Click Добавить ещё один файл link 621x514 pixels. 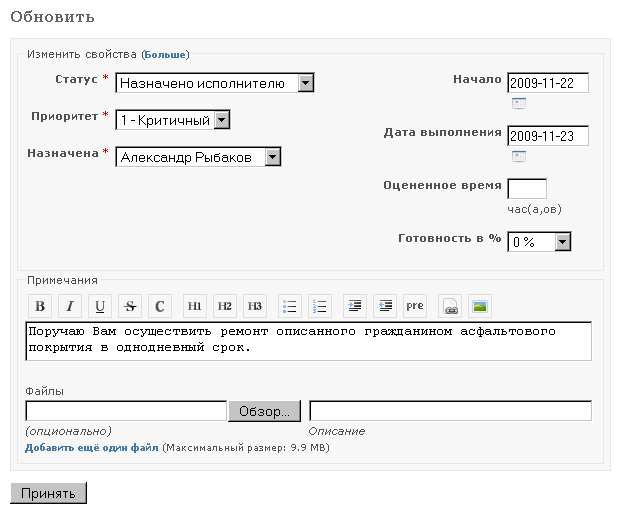coord(91,447)
